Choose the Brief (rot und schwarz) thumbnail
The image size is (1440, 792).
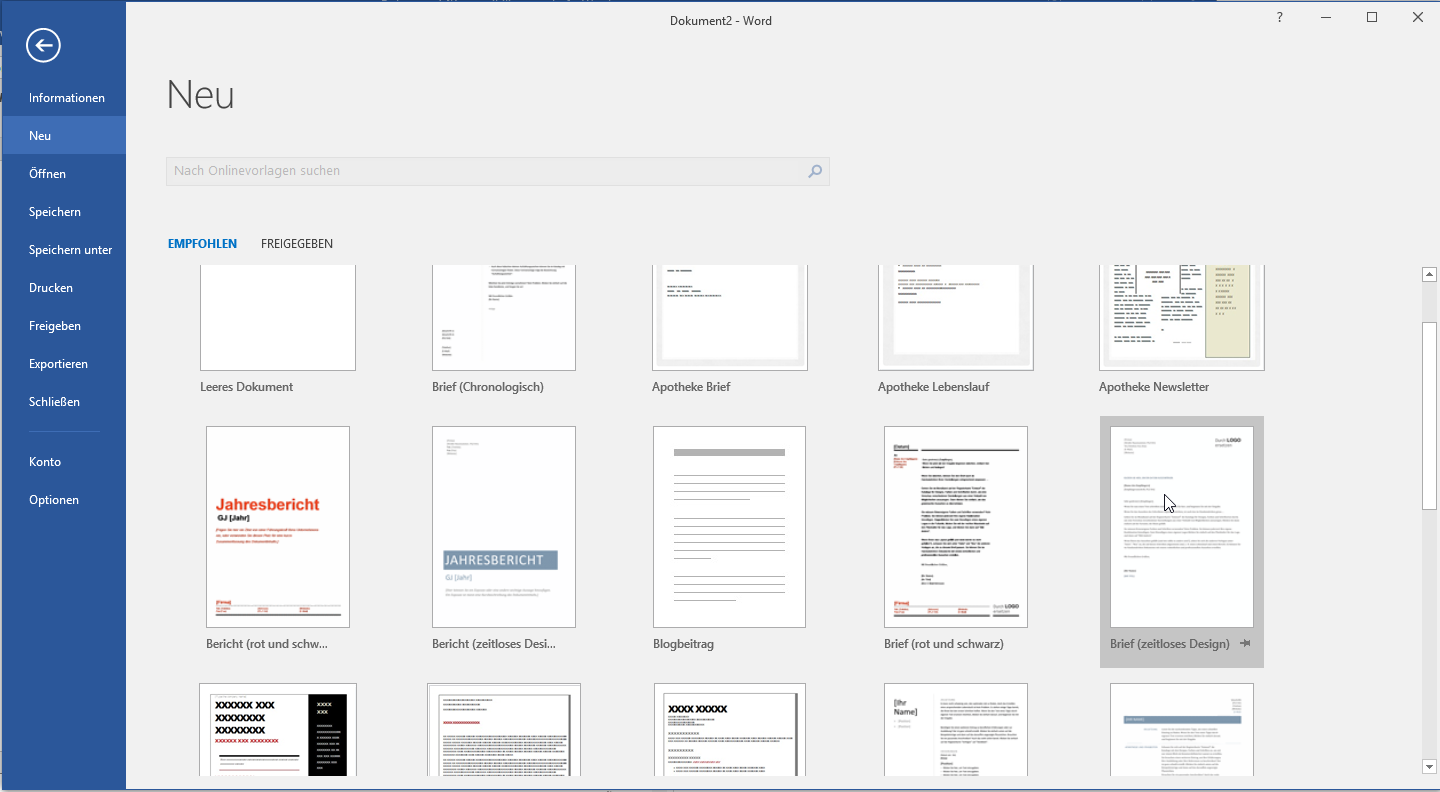click(956, 527)
